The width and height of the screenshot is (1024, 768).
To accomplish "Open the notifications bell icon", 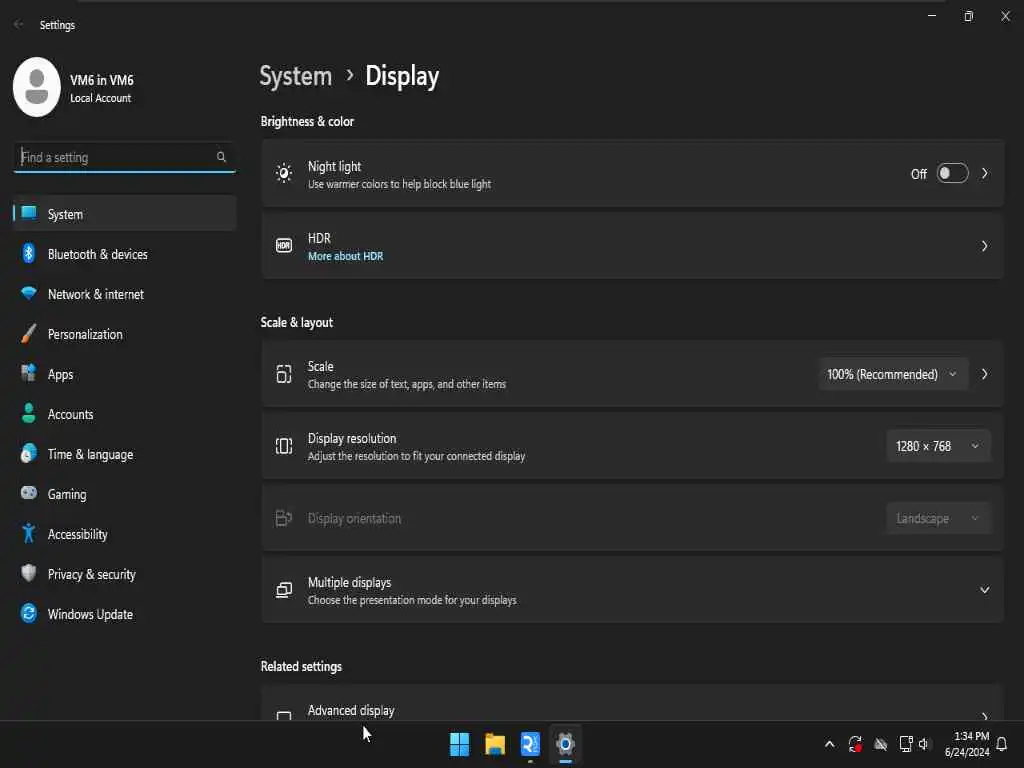I will point(1002,744).
